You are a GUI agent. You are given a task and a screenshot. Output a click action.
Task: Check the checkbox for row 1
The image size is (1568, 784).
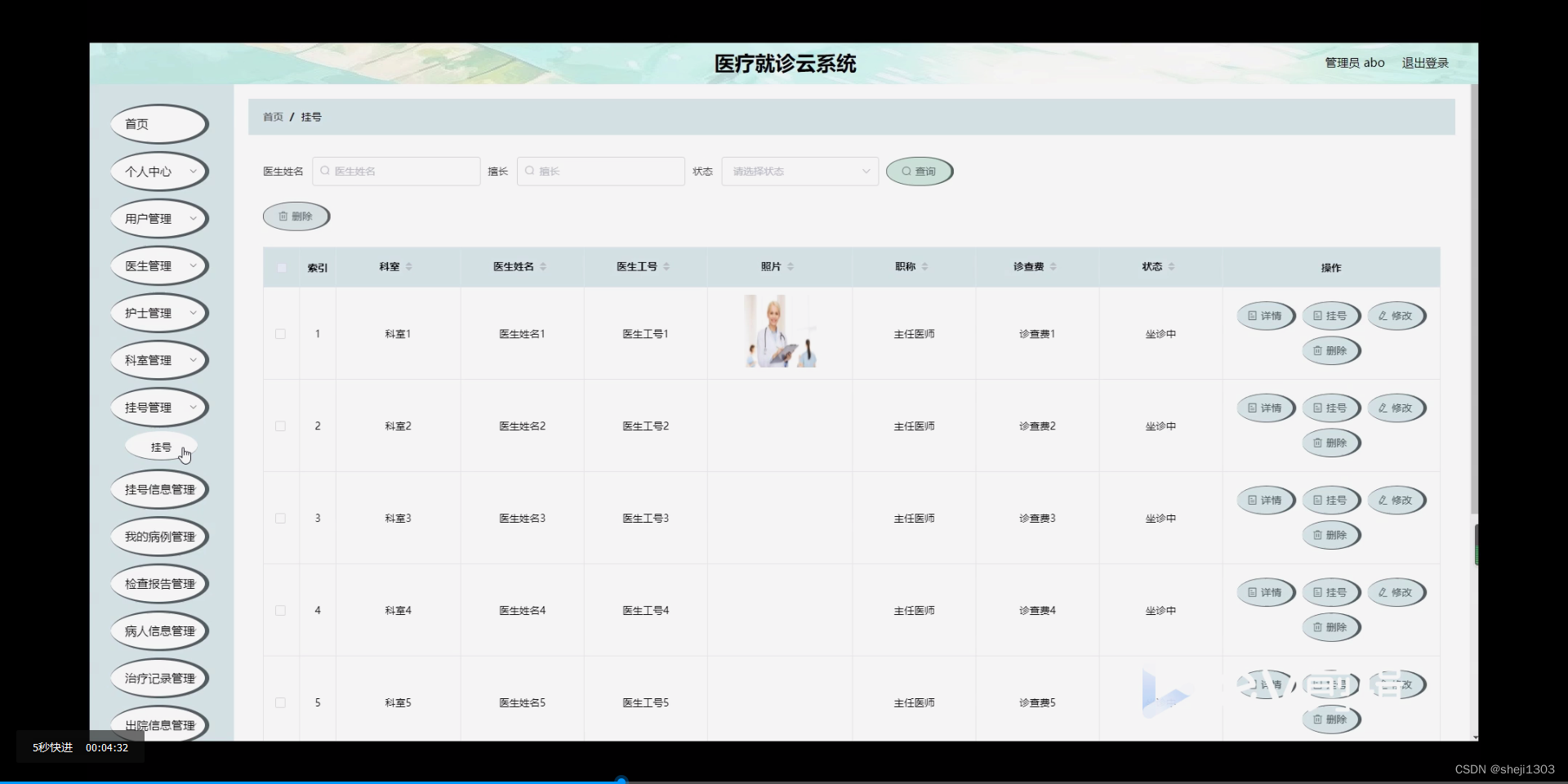pos(280,334)
